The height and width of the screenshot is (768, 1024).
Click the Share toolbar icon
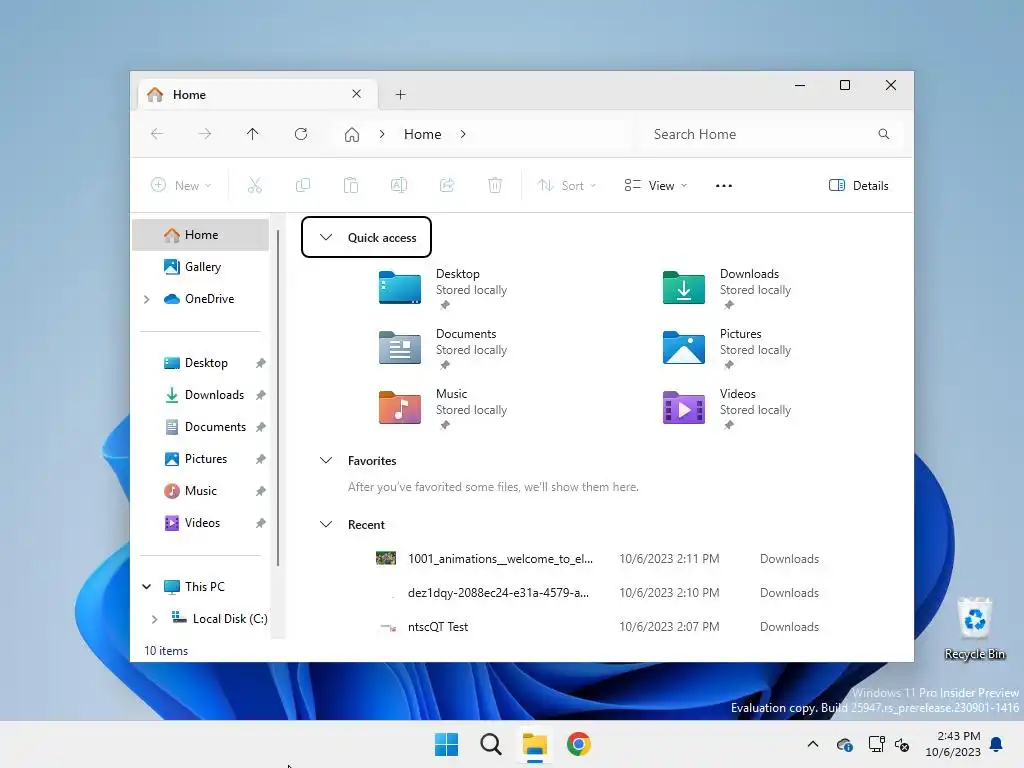(x=447, y=185)
